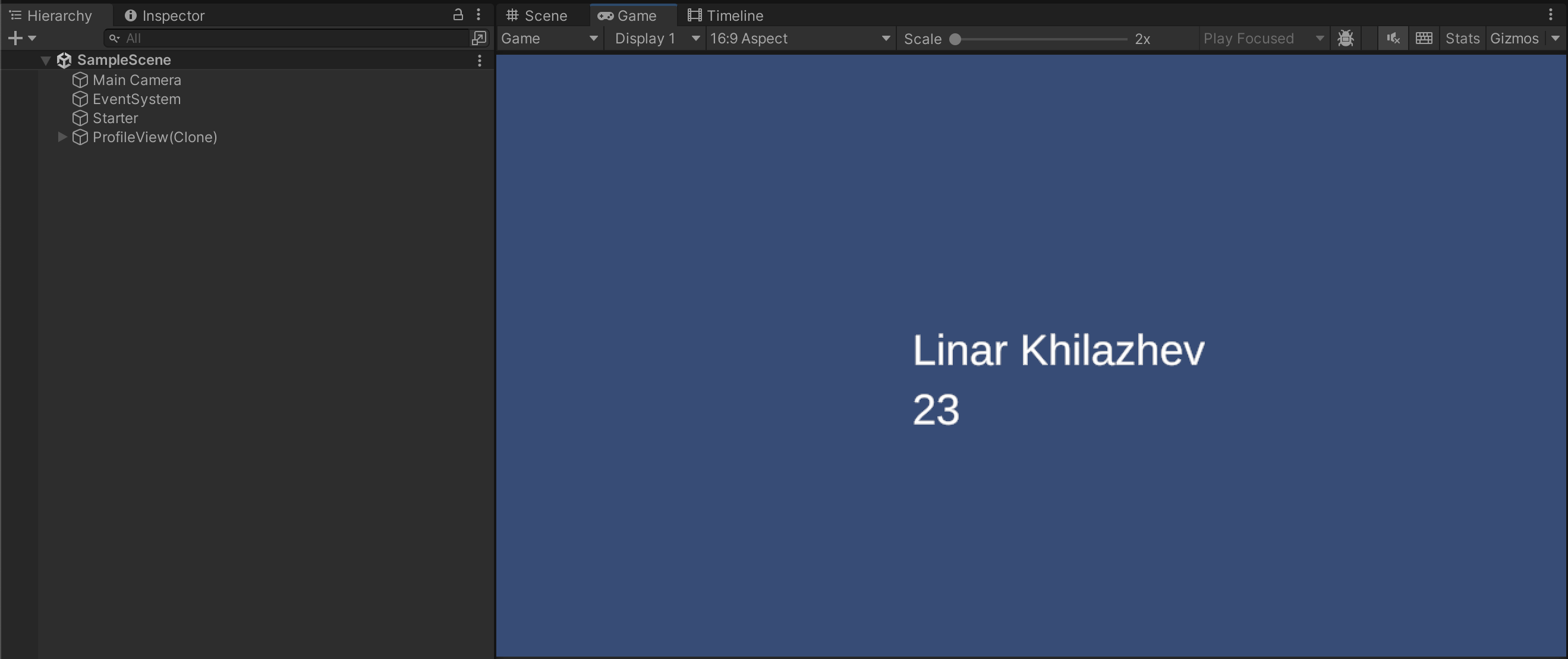Toggle the Stats overlay button
1568x659 pixels.
click(1462, 39)
